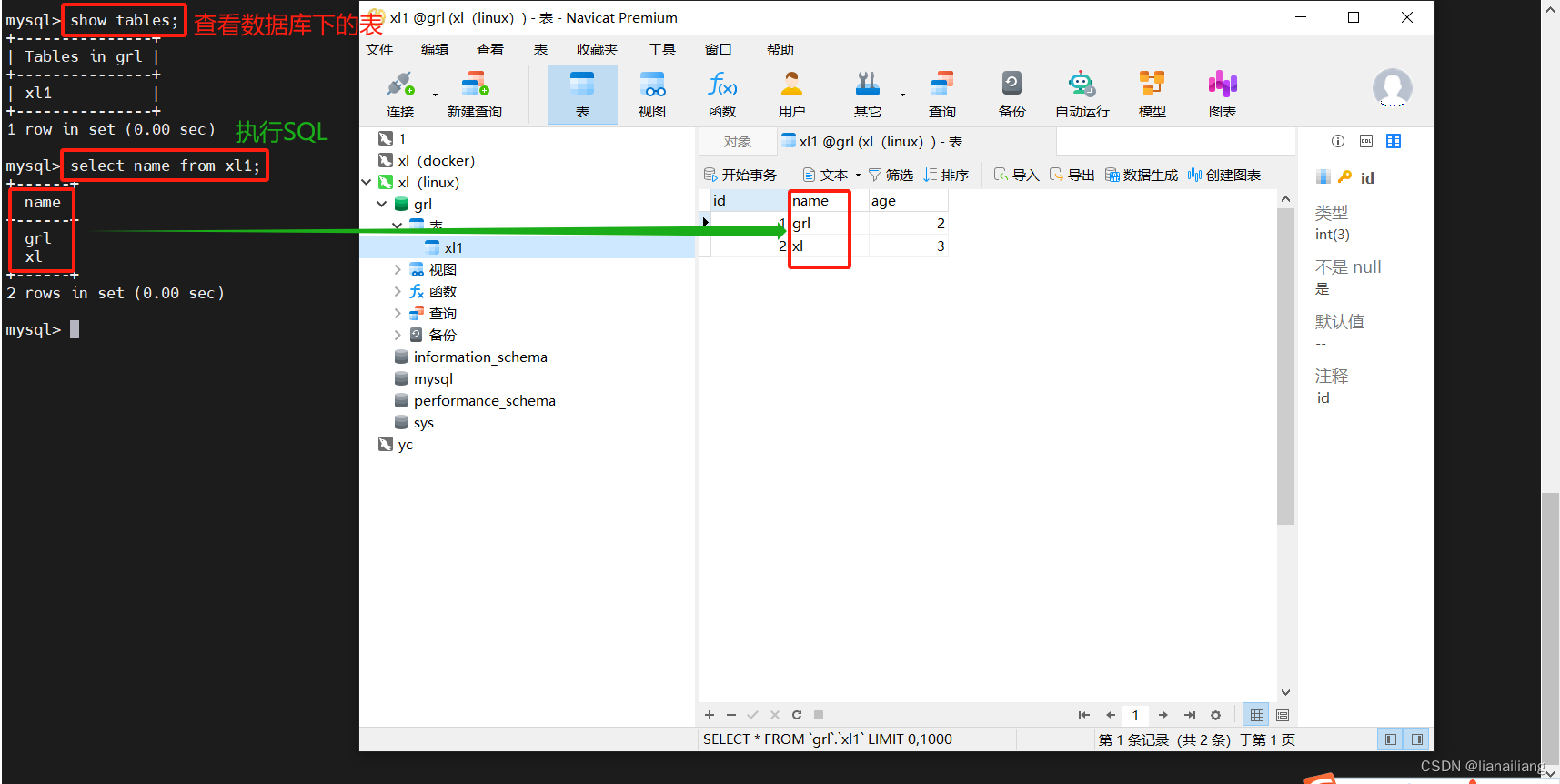Screen dimensions: 1560x784
Task: Expand the 备份 tree node
Action: tap(398, 335)
